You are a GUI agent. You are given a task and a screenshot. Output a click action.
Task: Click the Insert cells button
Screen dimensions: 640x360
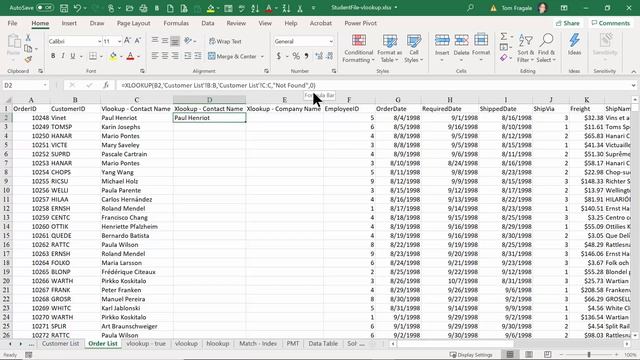point(442,48)
